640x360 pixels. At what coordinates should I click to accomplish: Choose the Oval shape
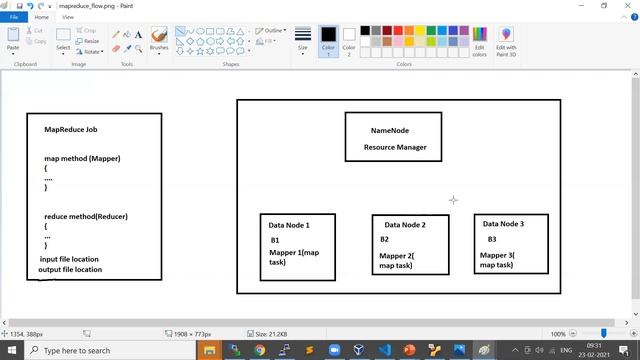(x=200, y=31)
